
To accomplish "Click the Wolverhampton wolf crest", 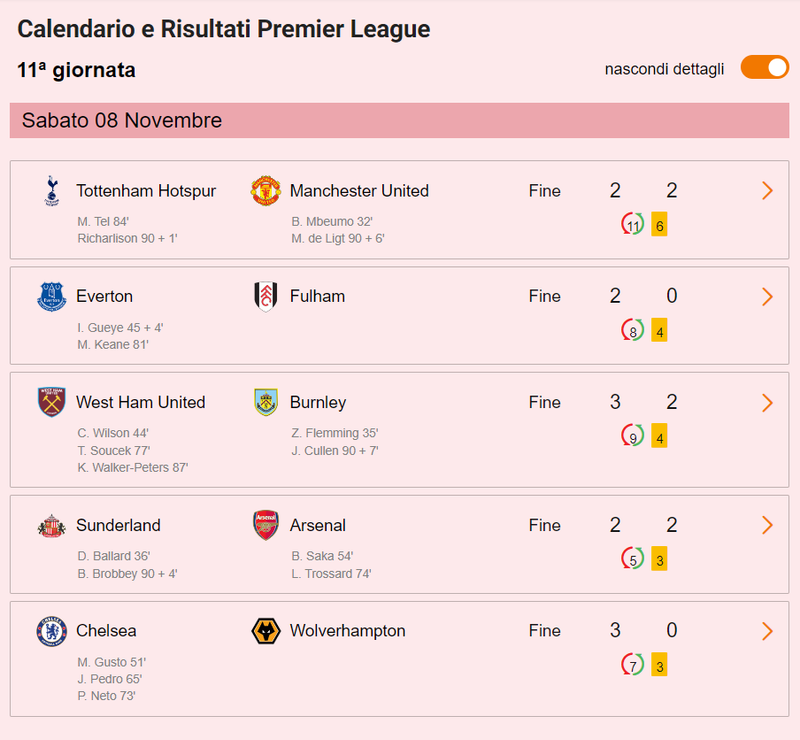I will 265,631.
